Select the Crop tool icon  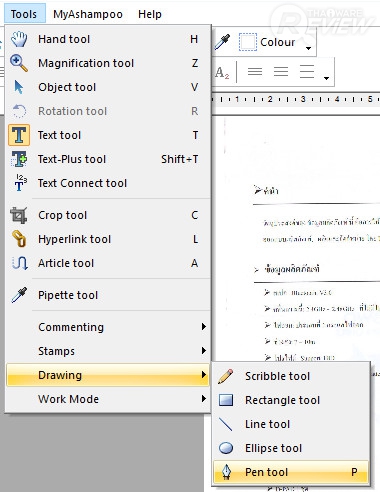(19, 215)
